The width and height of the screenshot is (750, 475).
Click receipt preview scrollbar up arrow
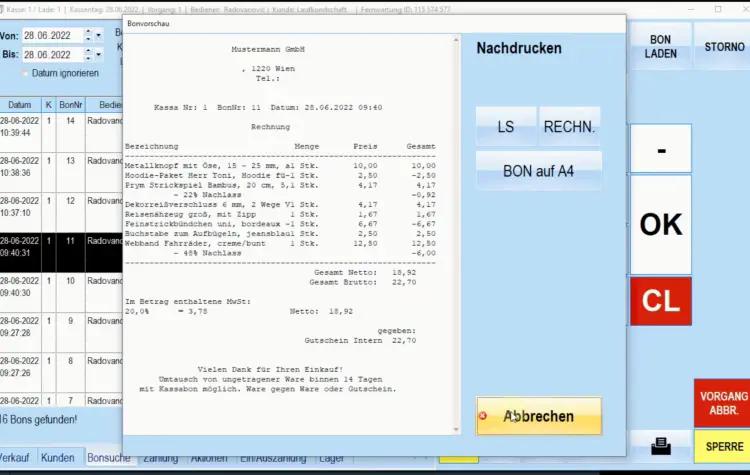(456, 40)
